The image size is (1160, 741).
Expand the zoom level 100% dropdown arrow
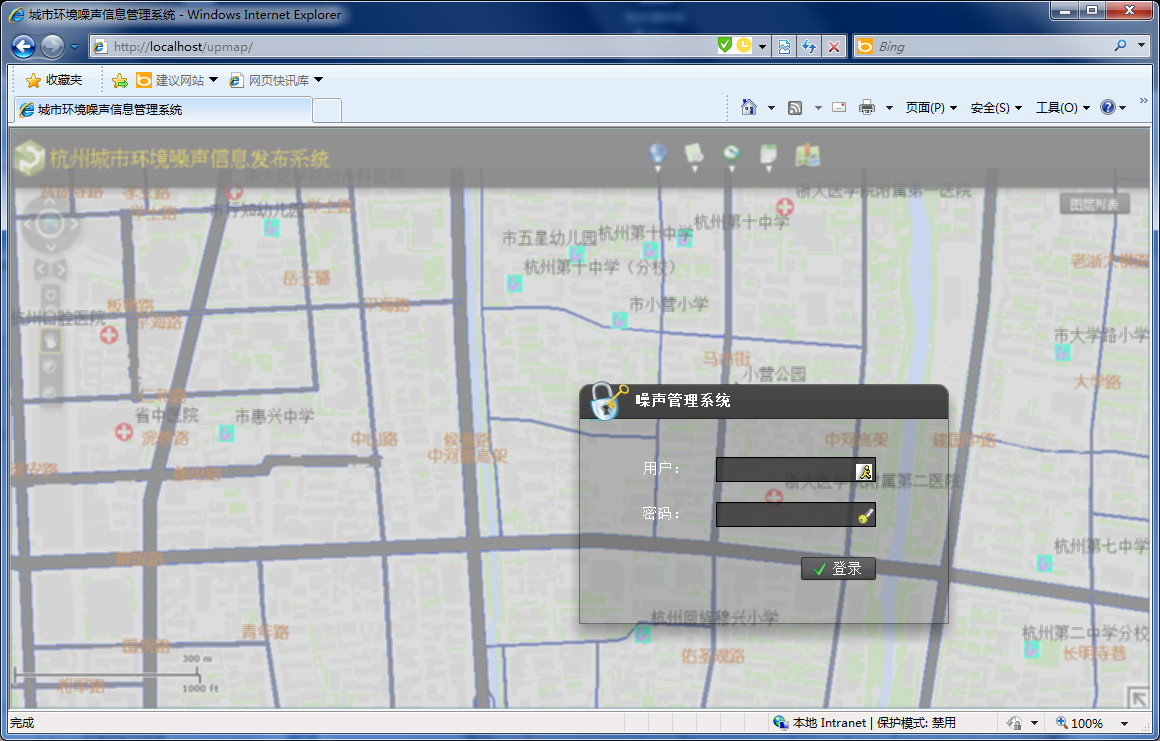(1124, 723)
